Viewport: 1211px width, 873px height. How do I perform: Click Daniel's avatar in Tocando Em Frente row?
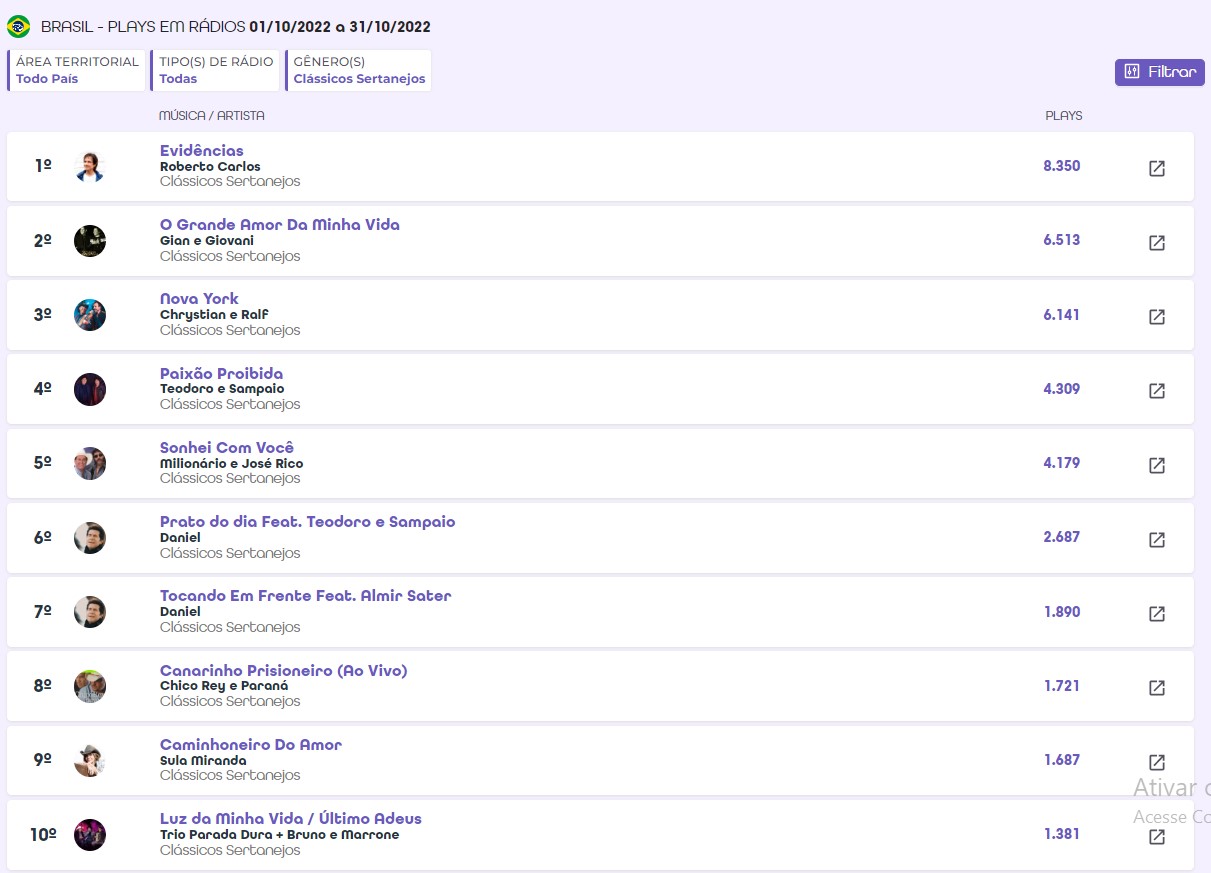coord(90,612)
